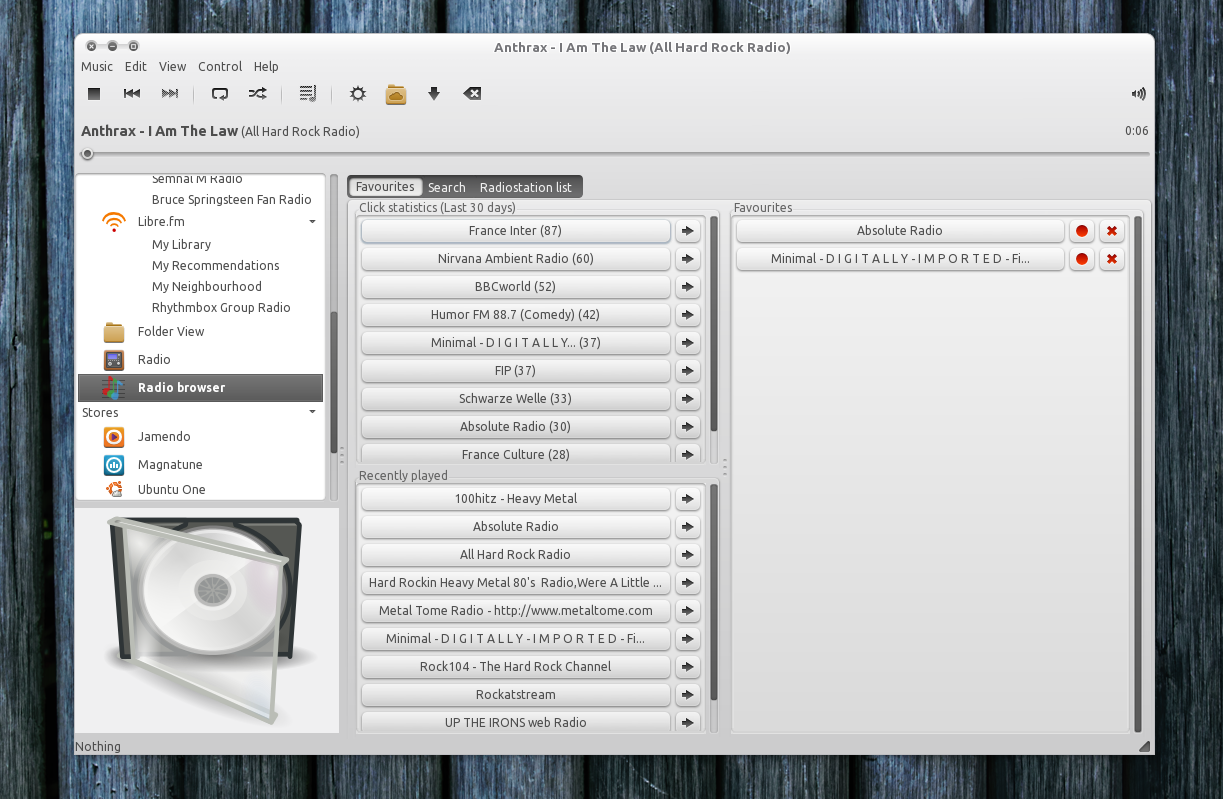The width and height of the screenshot is (1223, 799).
Task: Play Schwarze Welle (33) station
Action: pyautogui.click(x=515, y=399)
